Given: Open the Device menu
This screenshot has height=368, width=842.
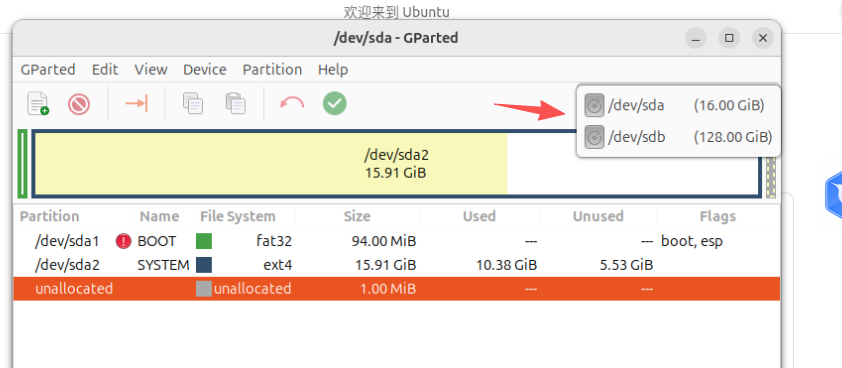Looking at the screenshot, I should [x=205, y=70].
